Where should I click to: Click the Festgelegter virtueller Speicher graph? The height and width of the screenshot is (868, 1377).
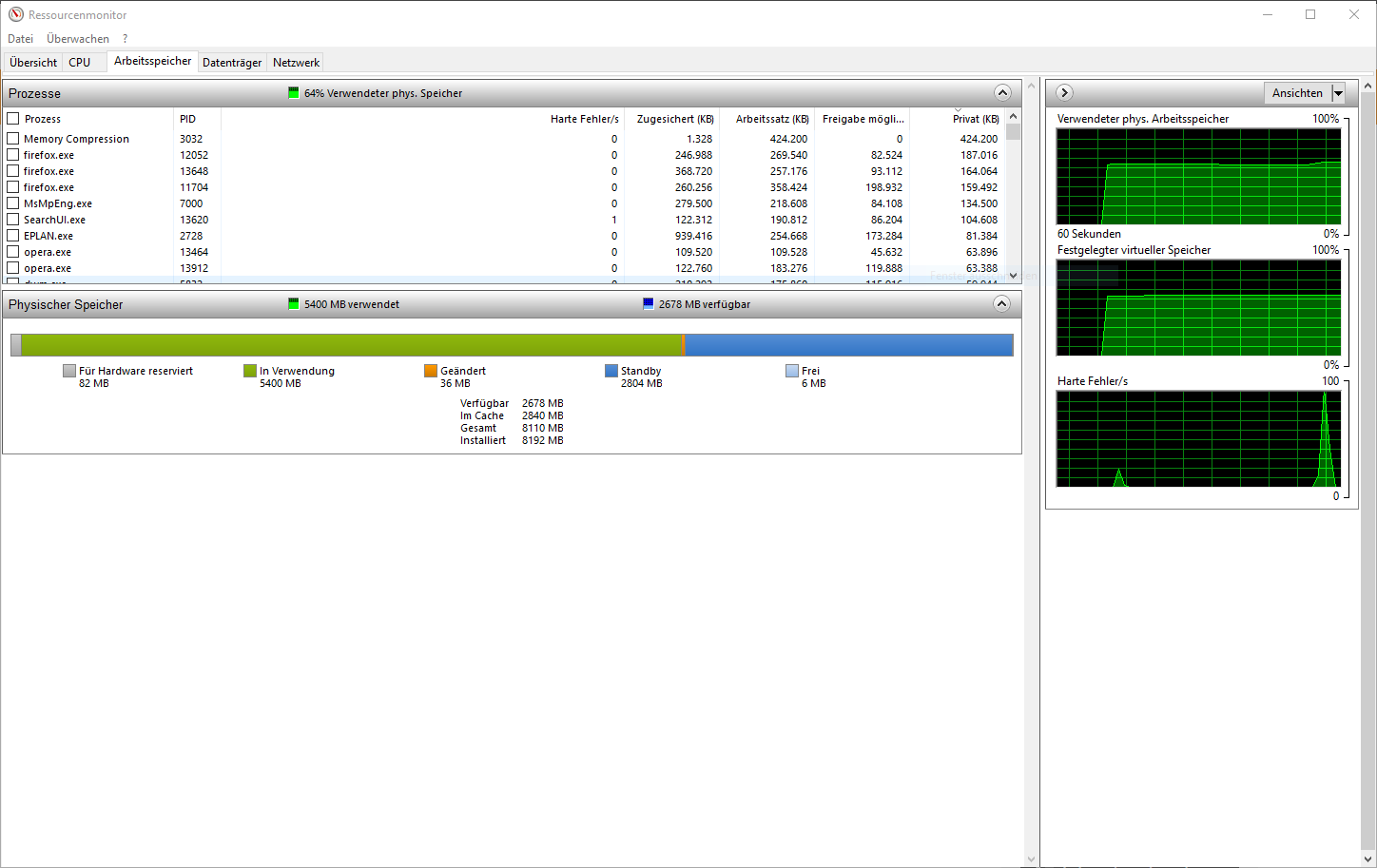tap(1198, 308)
